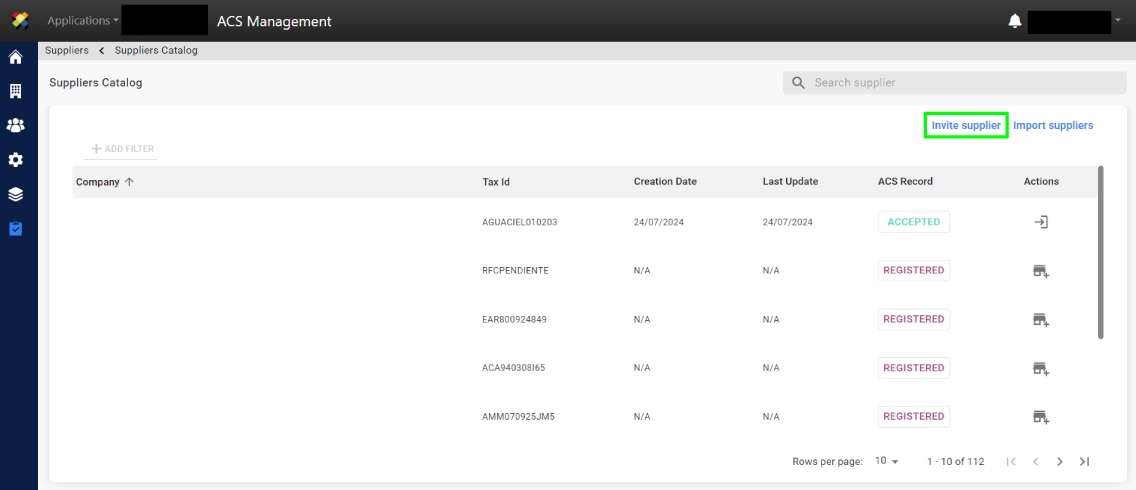Open the notifications bell icon
This screenshot has width=1136, height=490.
point(1015,21)
